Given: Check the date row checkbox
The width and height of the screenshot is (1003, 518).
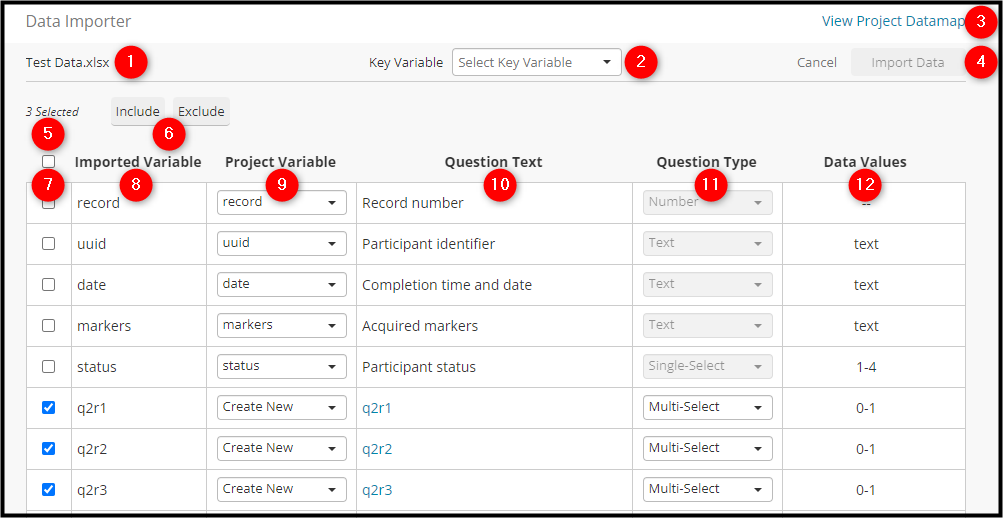Looking at the screenshot, I should point(49,285).
